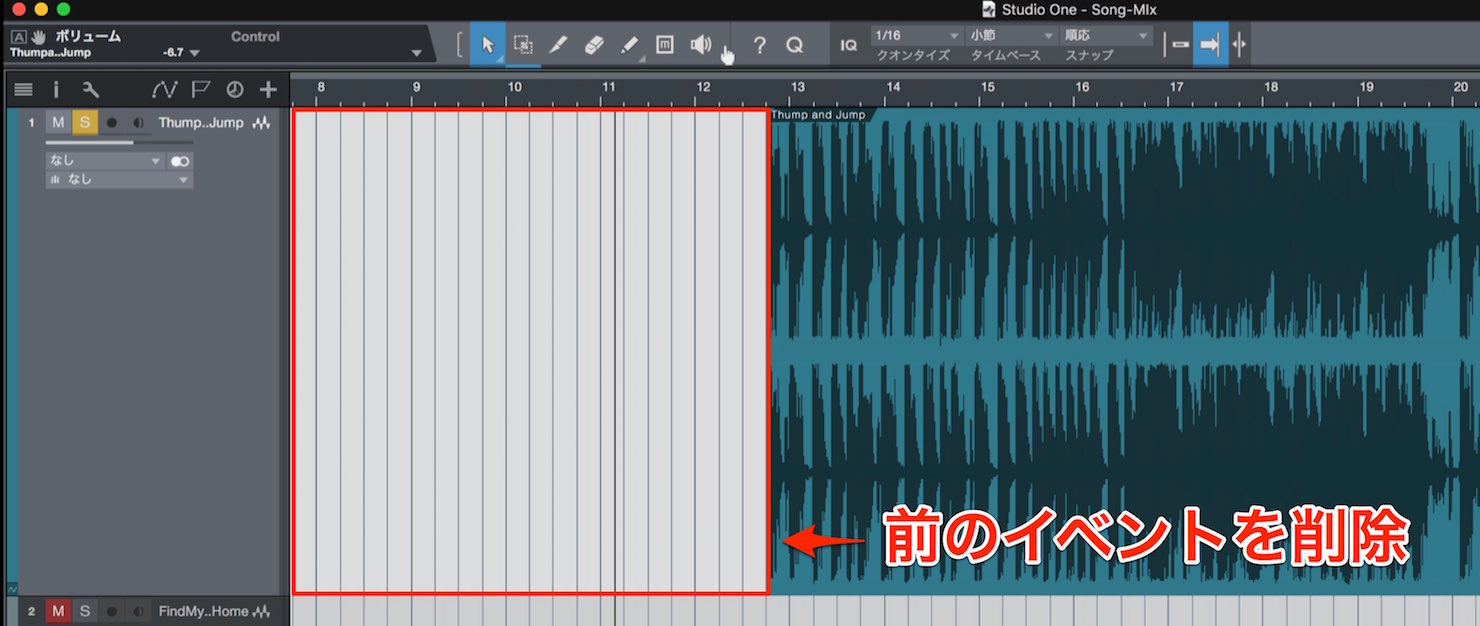Click bar 13 on the timeline ruler
Screen dimensions: 1480x626
[797, 88]
